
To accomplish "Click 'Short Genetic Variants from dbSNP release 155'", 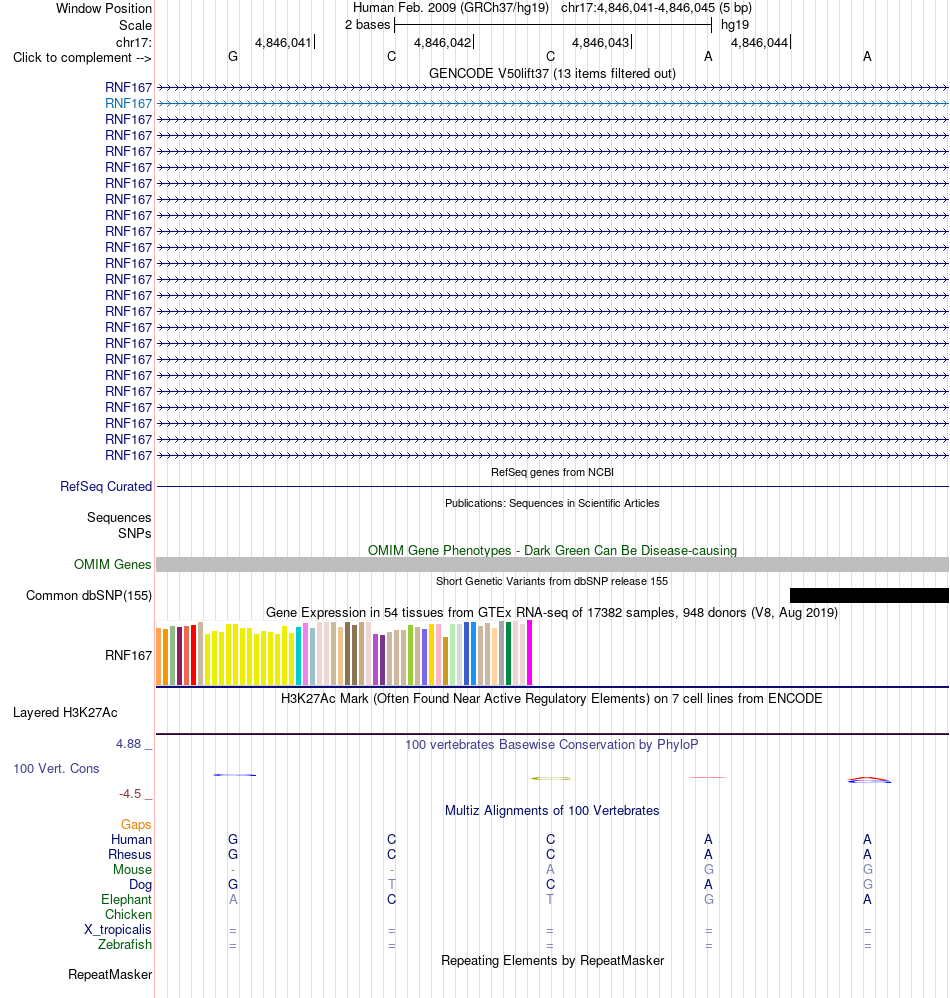I will pyautogui.click(x=552, y=581).
